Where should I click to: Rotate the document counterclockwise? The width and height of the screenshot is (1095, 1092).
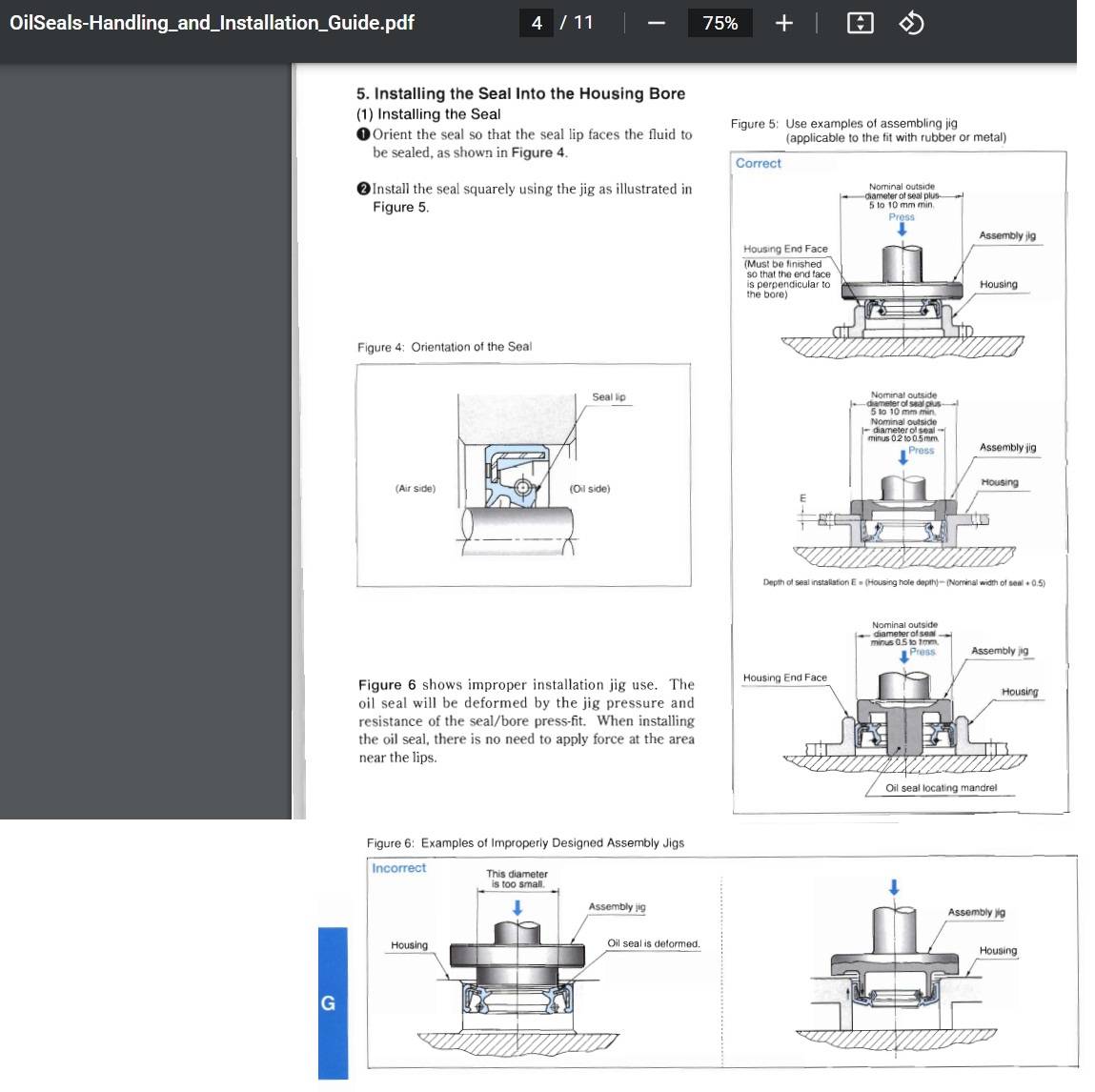pyautogui.click(x=911, y=24)
